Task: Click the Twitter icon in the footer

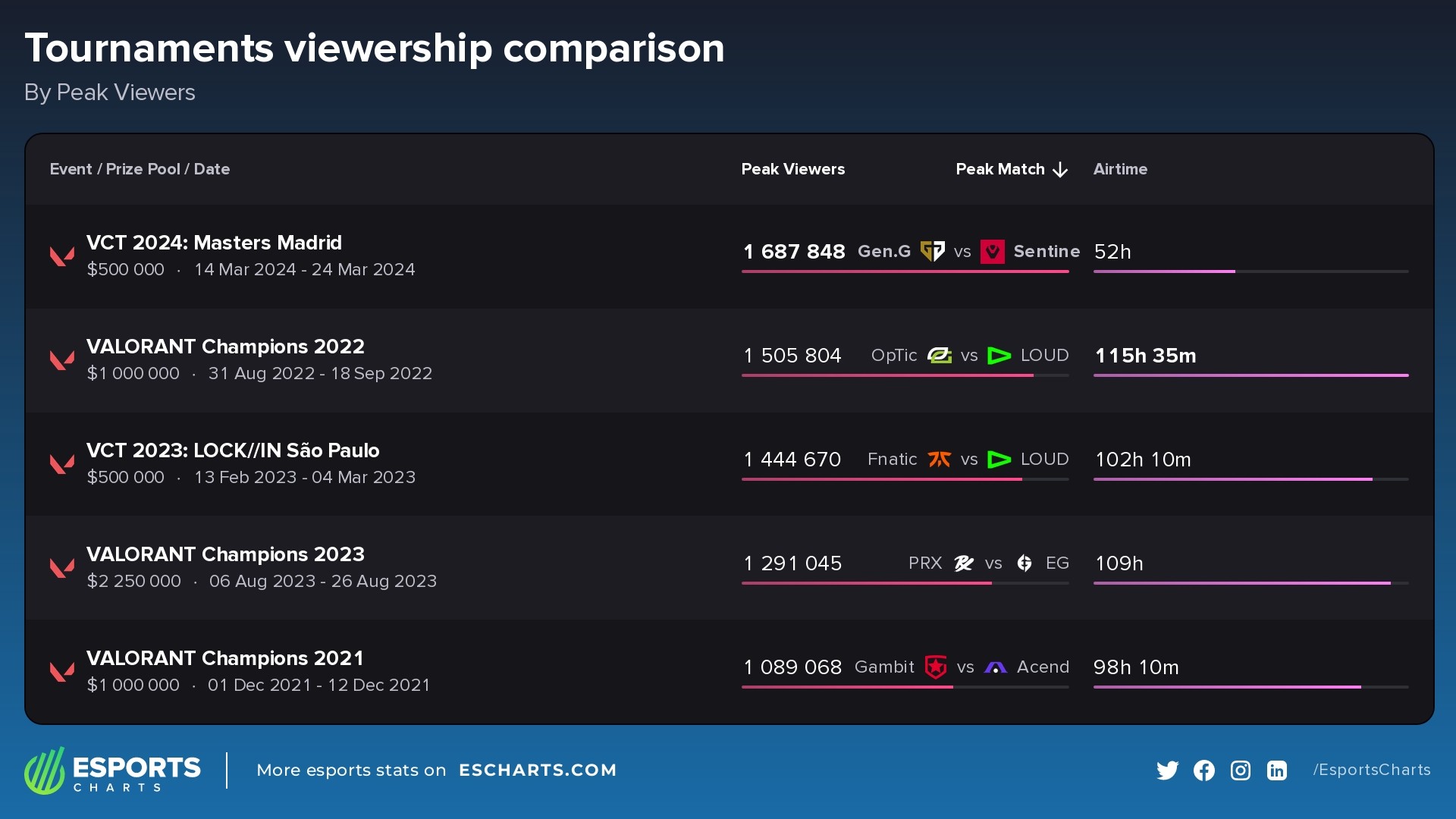Action: (1168, 770)
